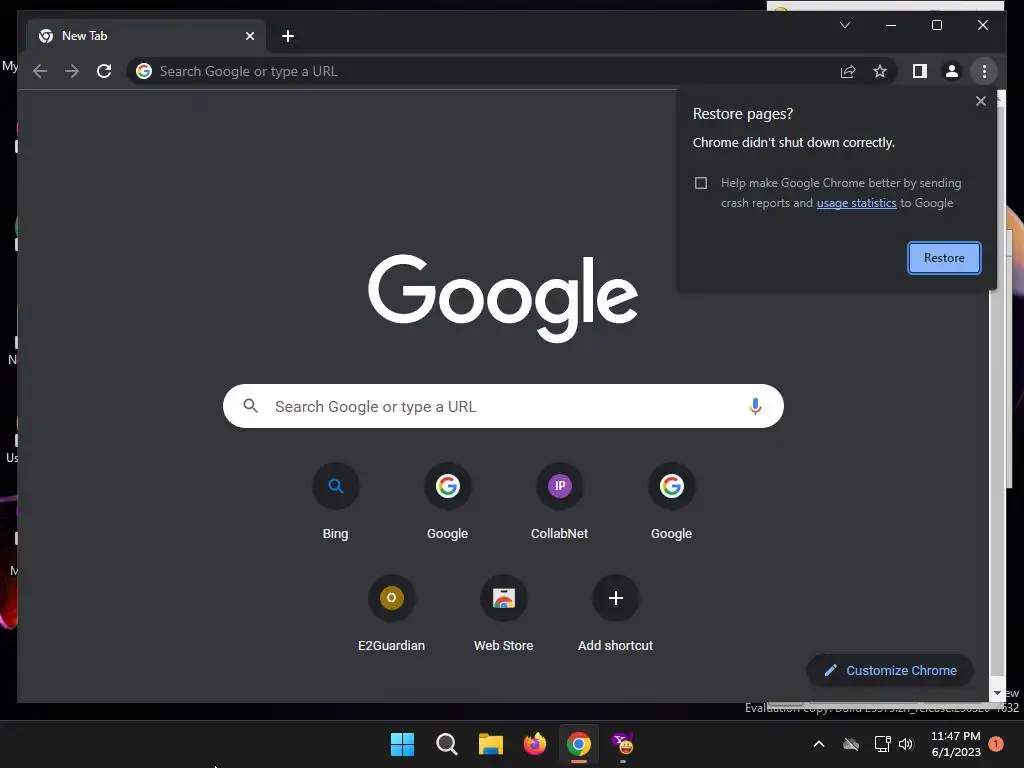This screenshot has width=1024, height=768.
Task: Open the E2Guardian shortcut
Action: click(x=391, y=613)
